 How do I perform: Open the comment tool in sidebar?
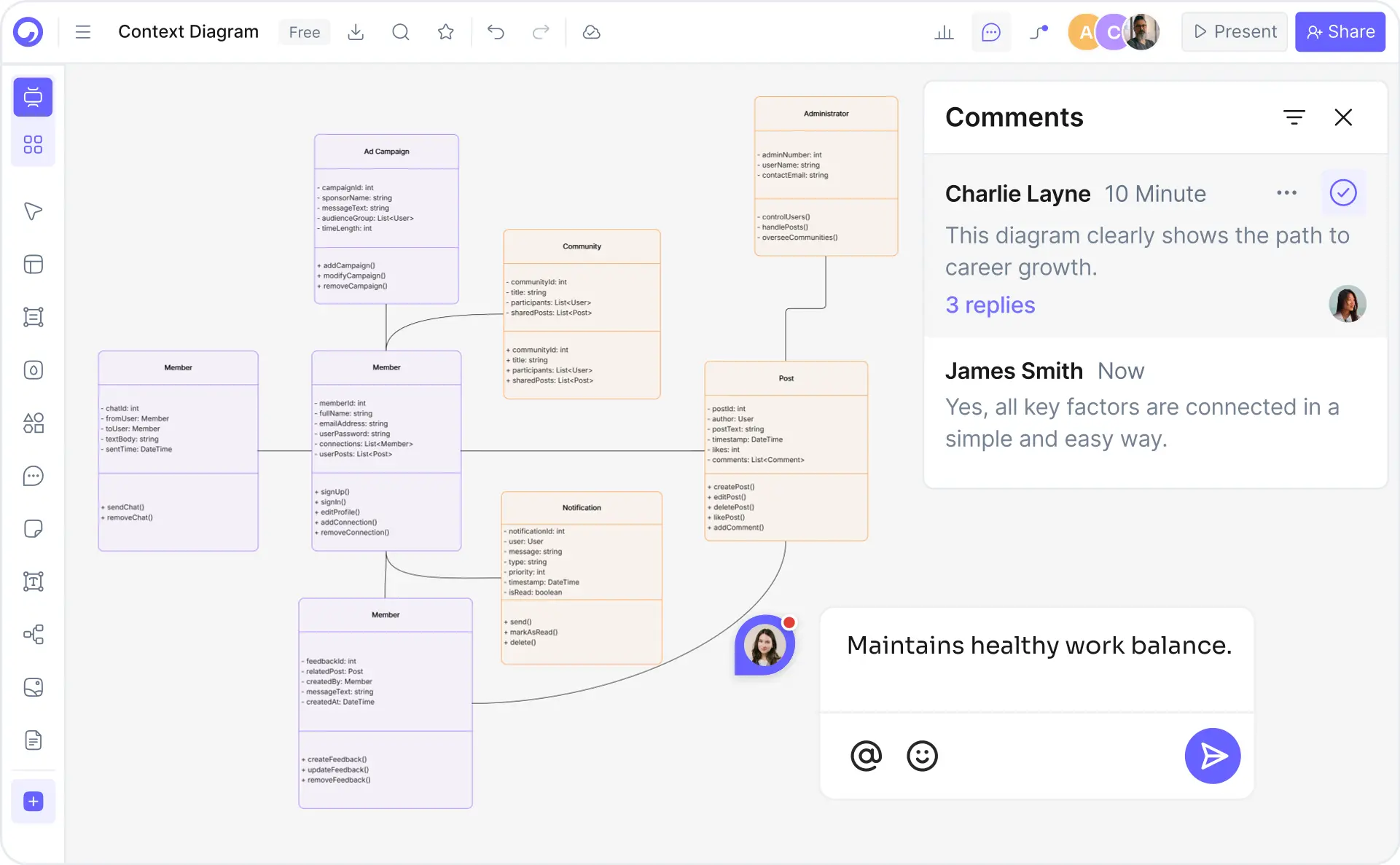point(33,476)
